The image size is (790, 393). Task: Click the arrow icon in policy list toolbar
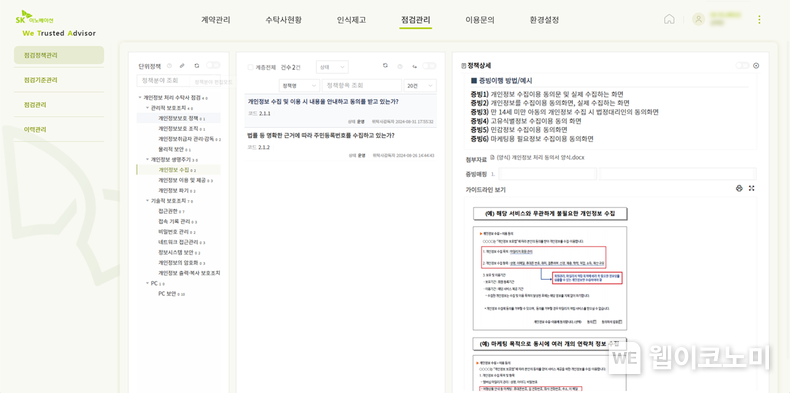(x=415, y=66)
